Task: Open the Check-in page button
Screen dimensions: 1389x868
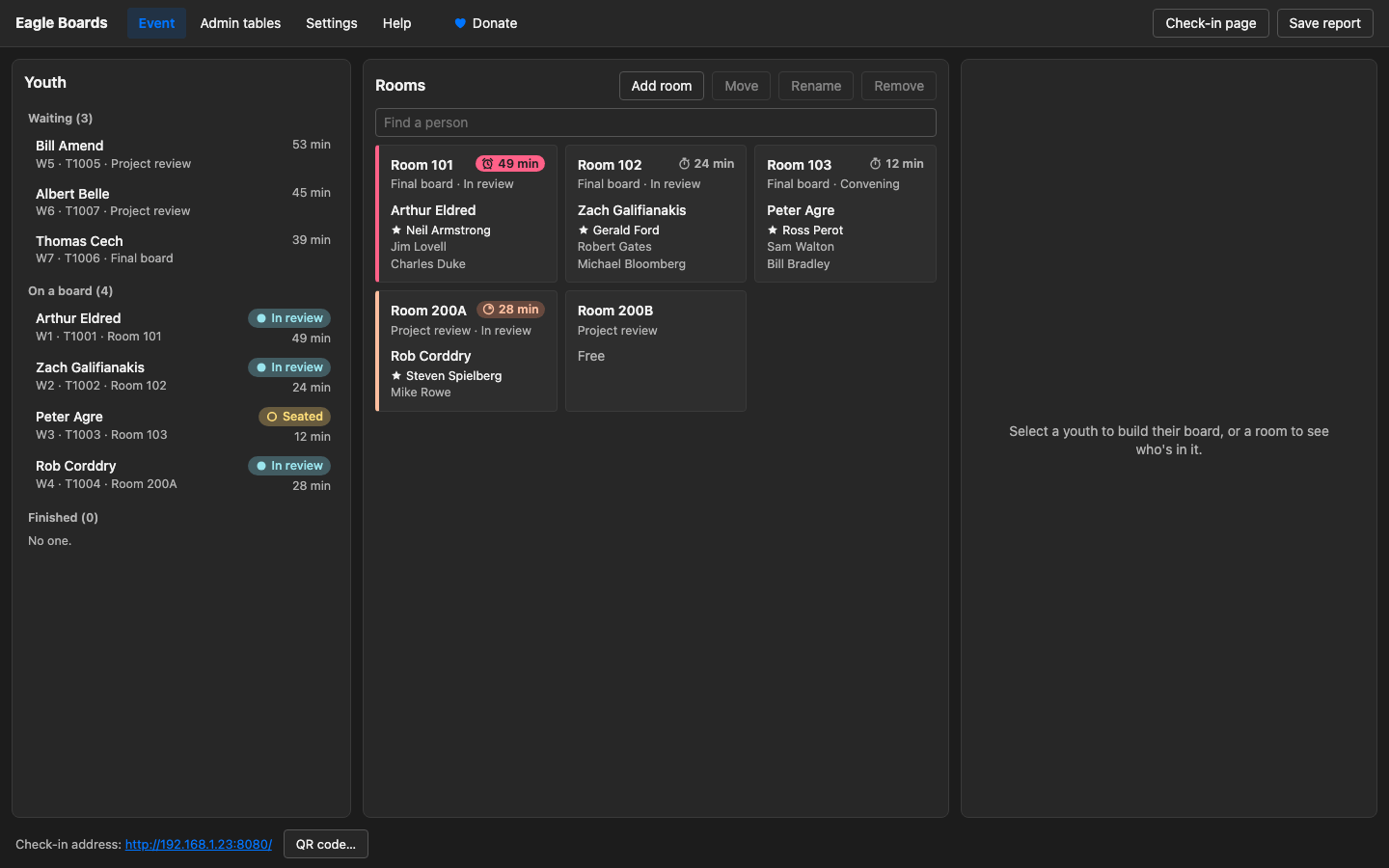Action: [1211, 23]
